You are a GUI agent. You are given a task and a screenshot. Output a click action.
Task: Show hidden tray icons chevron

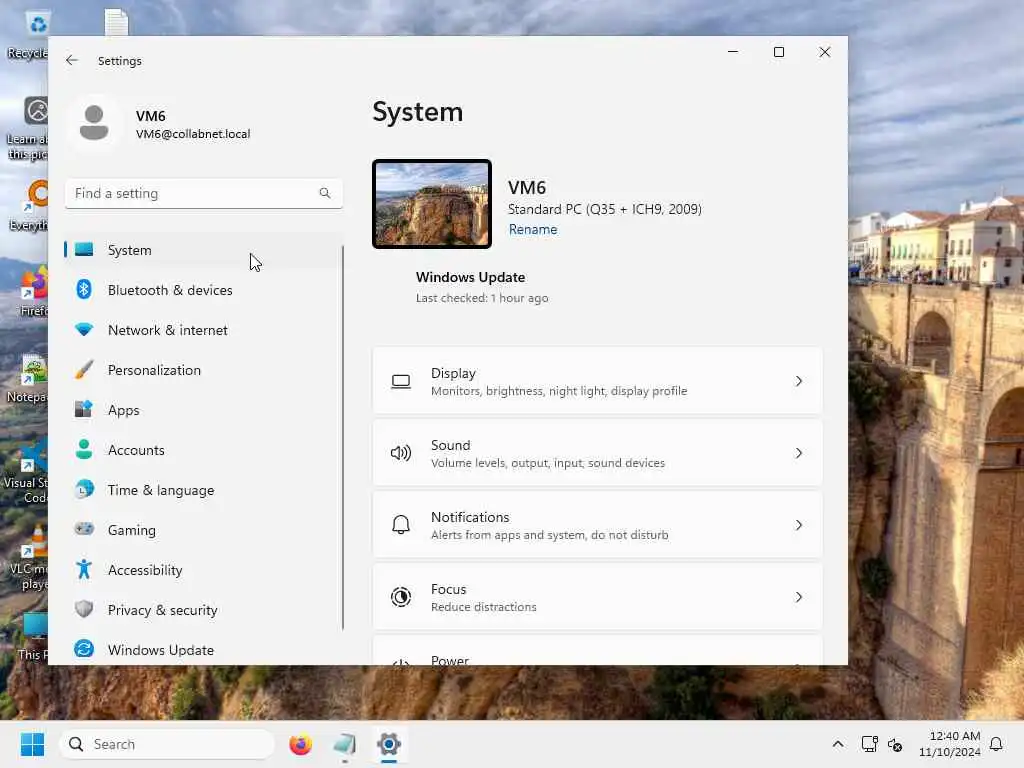(x=838, y=744)
